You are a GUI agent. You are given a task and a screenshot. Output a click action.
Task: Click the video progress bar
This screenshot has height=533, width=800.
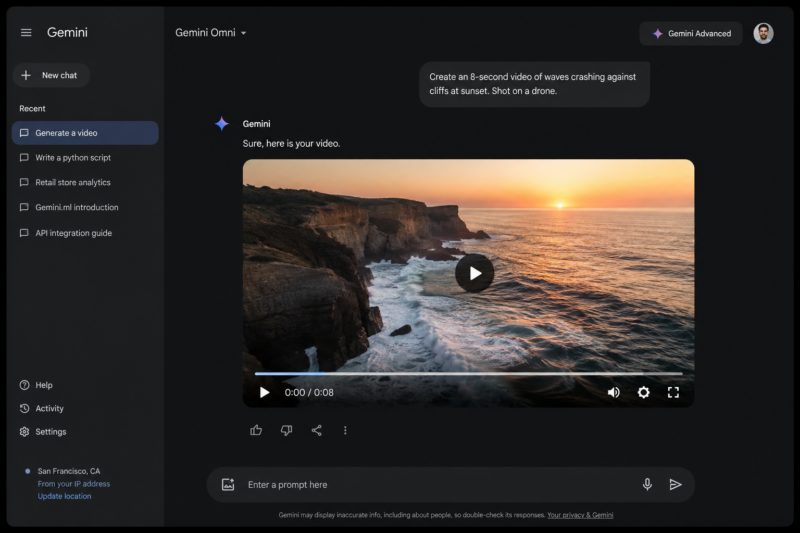[468, 374]
